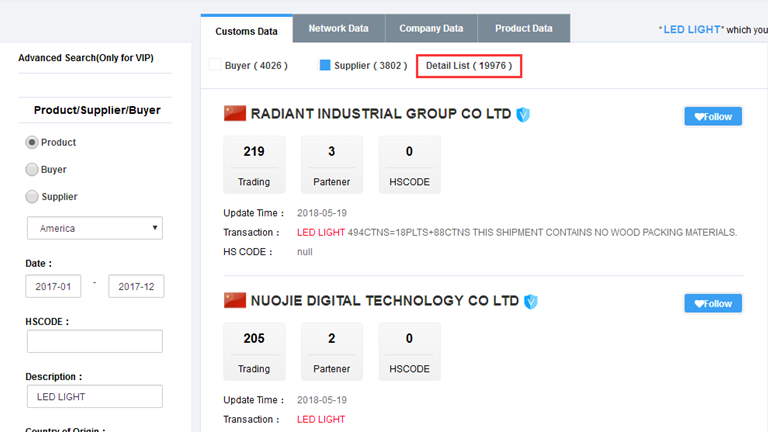Click the end date field 2017-12
The width and height of the screenshot is (768, 433).
[x=136, y=286]
